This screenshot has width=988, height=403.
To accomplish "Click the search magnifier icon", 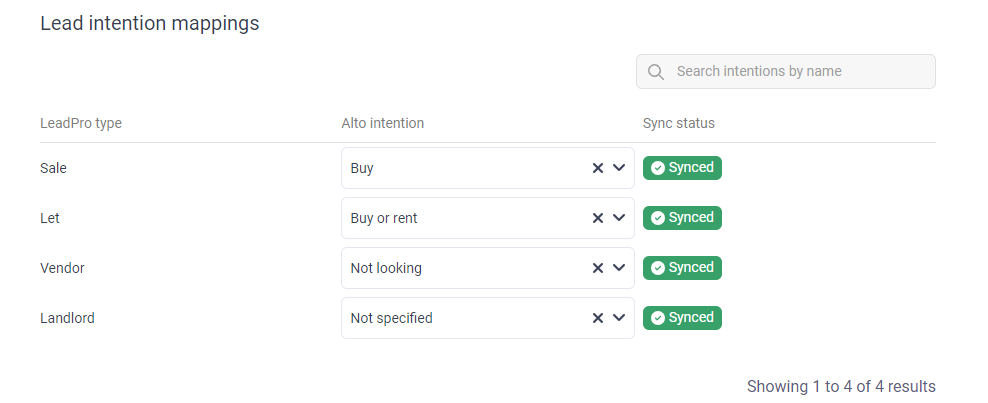I will 656,72.
